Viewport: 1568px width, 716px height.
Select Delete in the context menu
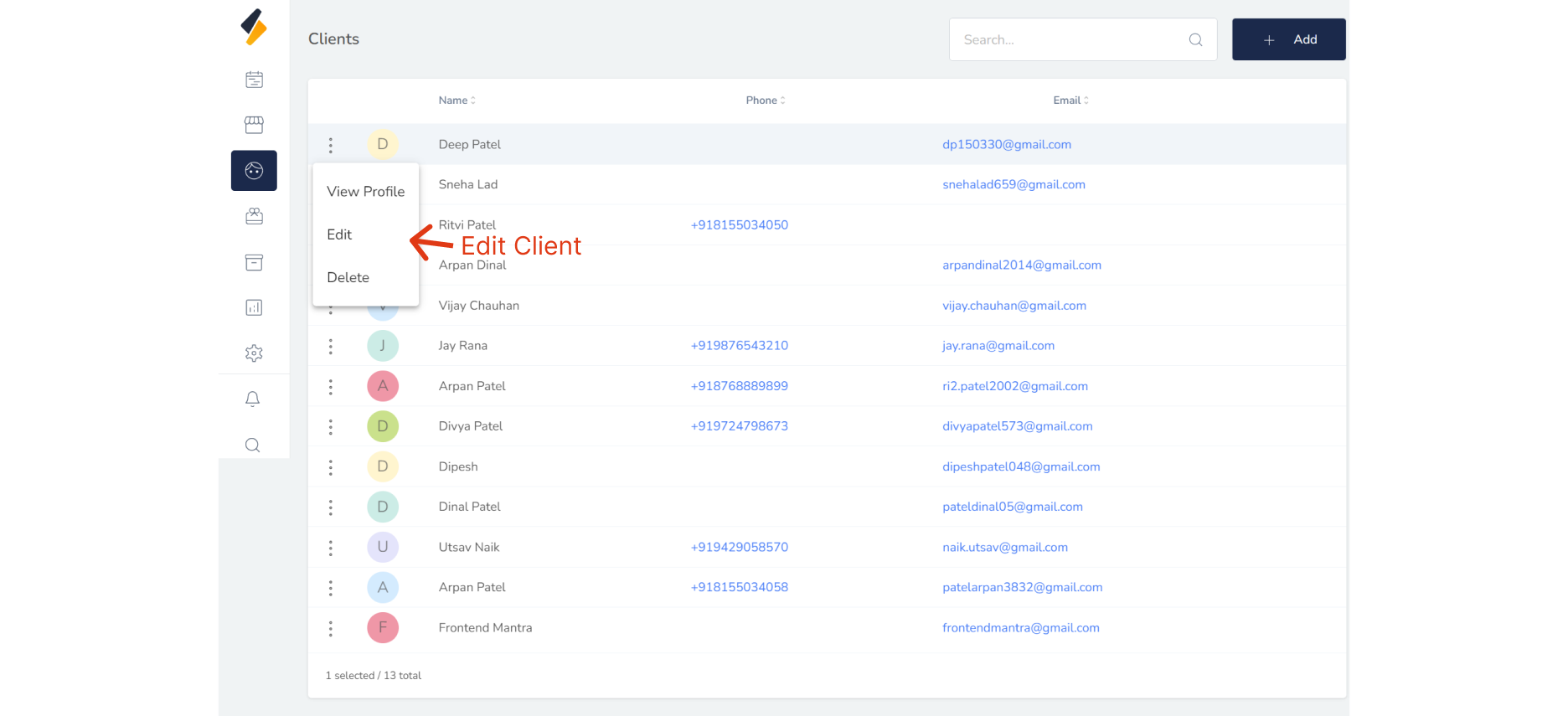pos(348,277)
